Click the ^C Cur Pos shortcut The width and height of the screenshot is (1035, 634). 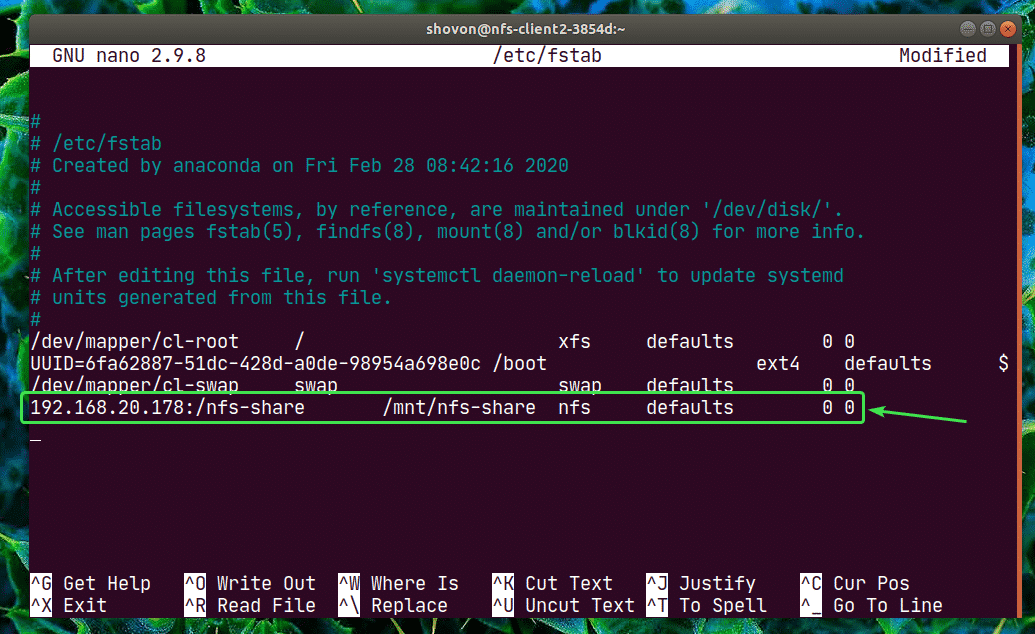click(x=855, y=583)
